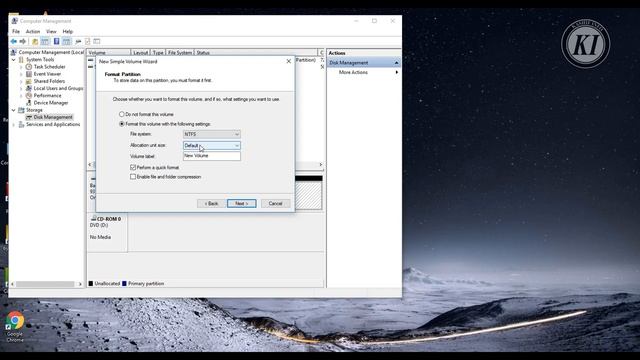Collapse the Storage tree node
The height and width of the screenshot is (360, 640).
(14, 110)
